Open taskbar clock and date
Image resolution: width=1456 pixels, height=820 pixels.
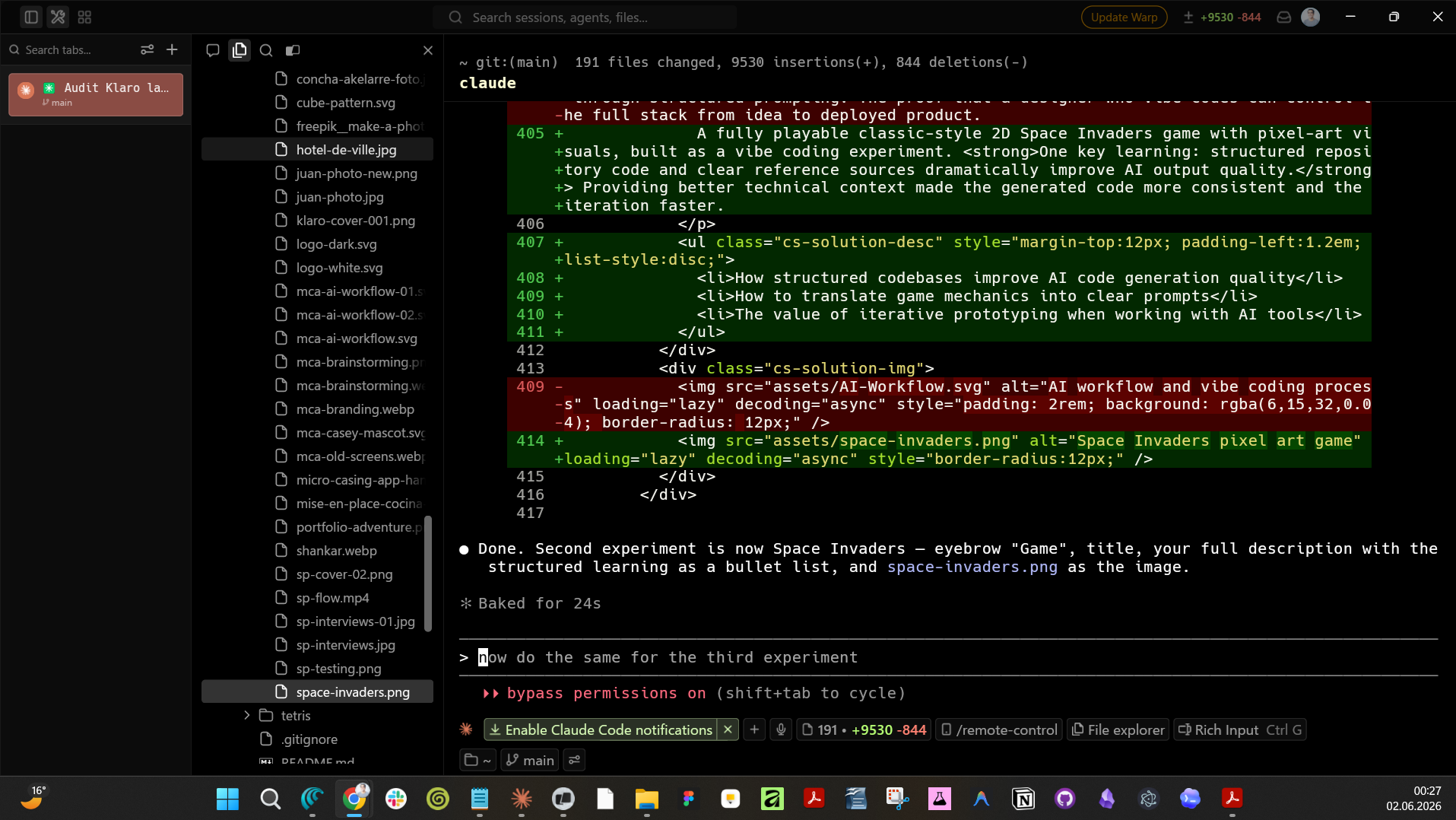[1413, 799]
